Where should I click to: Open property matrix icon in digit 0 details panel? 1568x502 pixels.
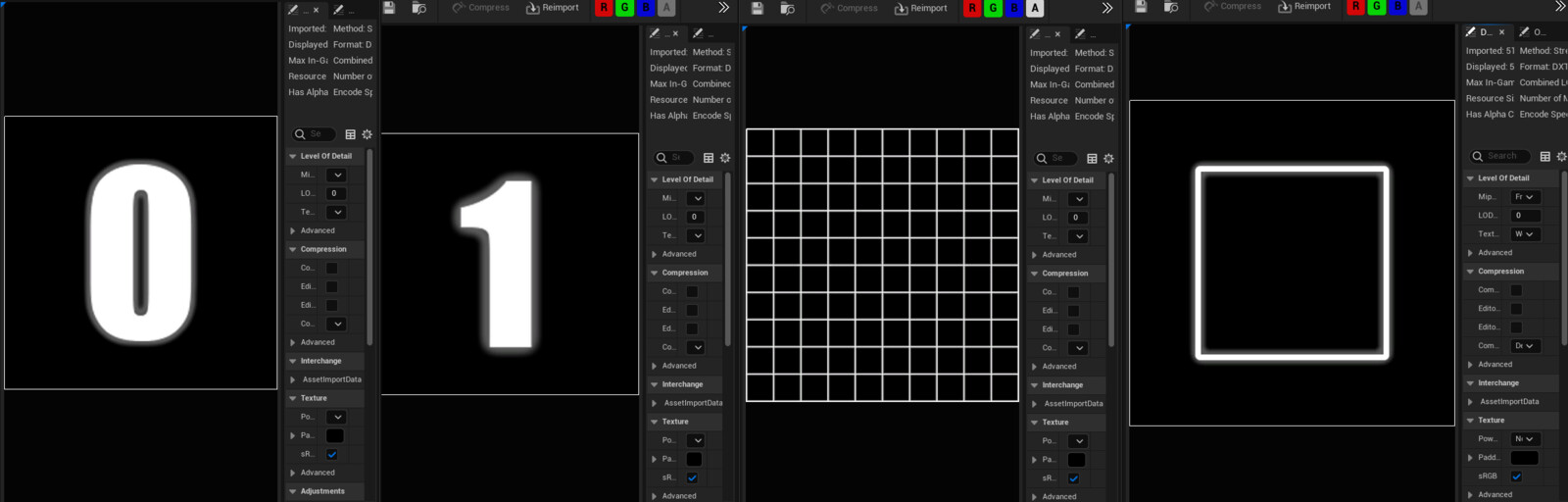350,134
